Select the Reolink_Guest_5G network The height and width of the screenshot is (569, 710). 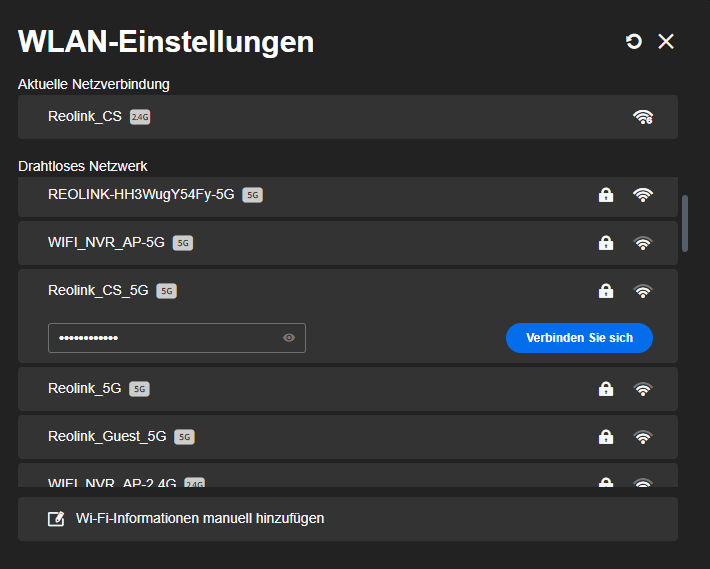point(348,437)
